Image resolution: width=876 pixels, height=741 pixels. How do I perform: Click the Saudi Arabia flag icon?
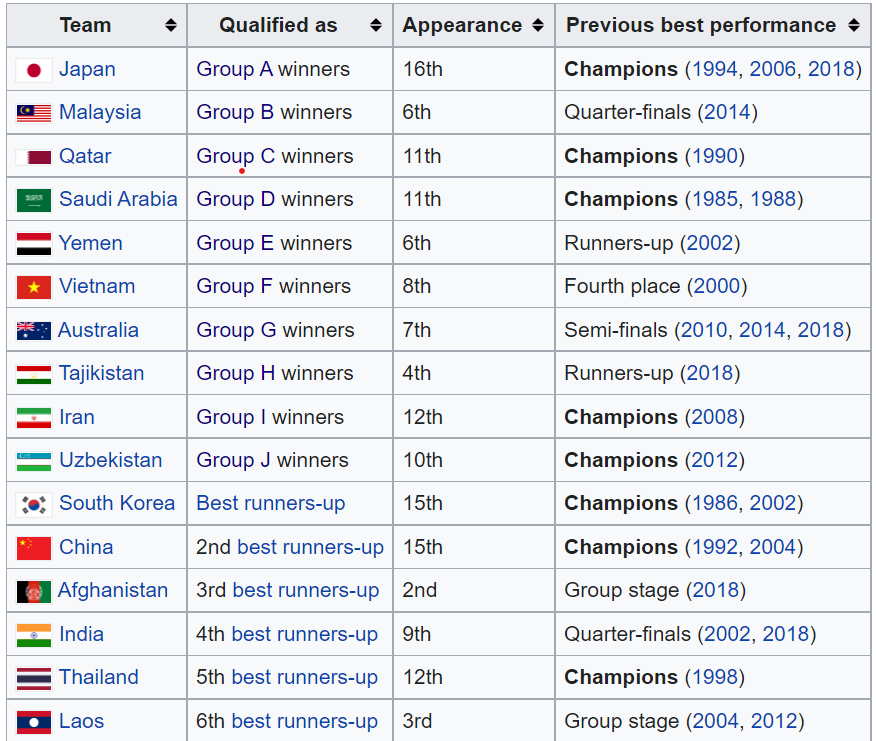click(34, 200)
